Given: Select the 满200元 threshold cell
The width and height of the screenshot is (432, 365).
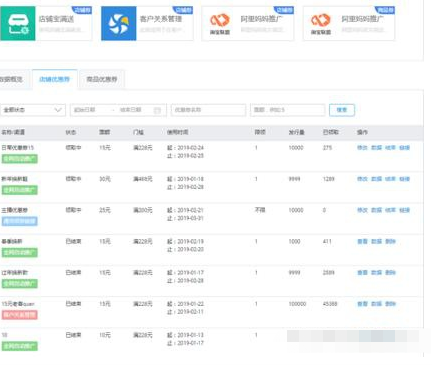Looking at the screenshot, I should pos(143,210).
